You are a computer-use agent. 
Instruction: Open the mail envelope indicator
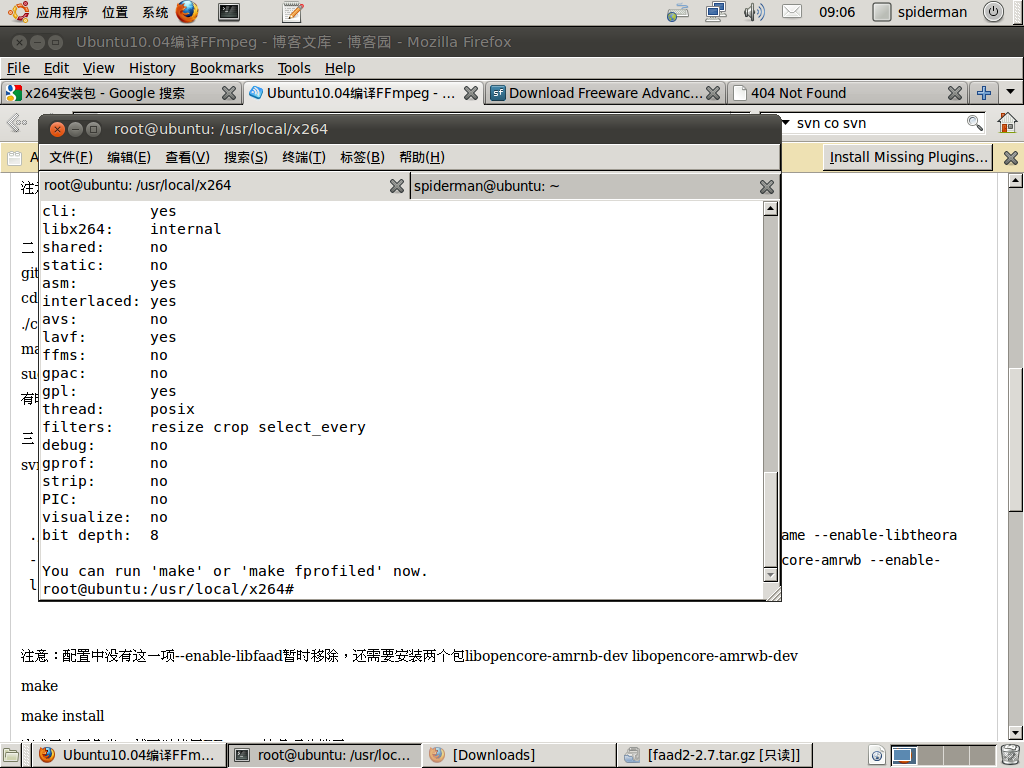coord(792,12)
